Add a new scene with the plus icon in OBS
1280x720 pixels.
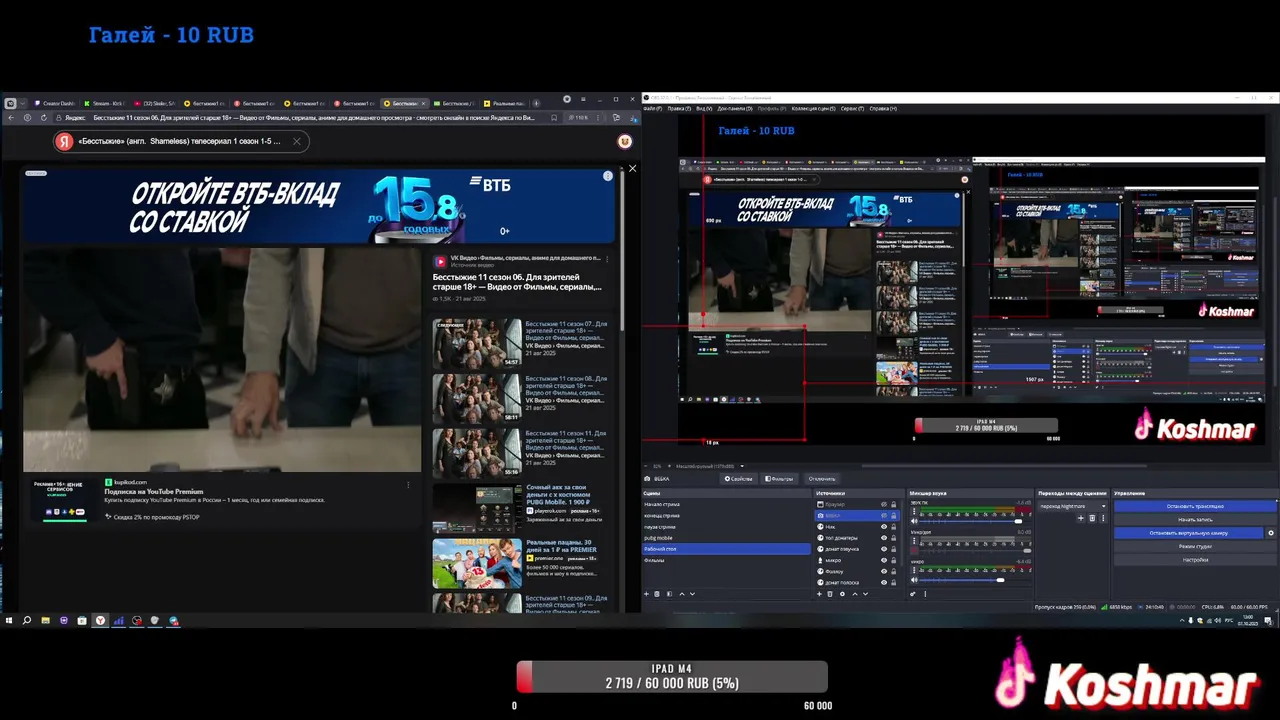click(x=646, y=593)
